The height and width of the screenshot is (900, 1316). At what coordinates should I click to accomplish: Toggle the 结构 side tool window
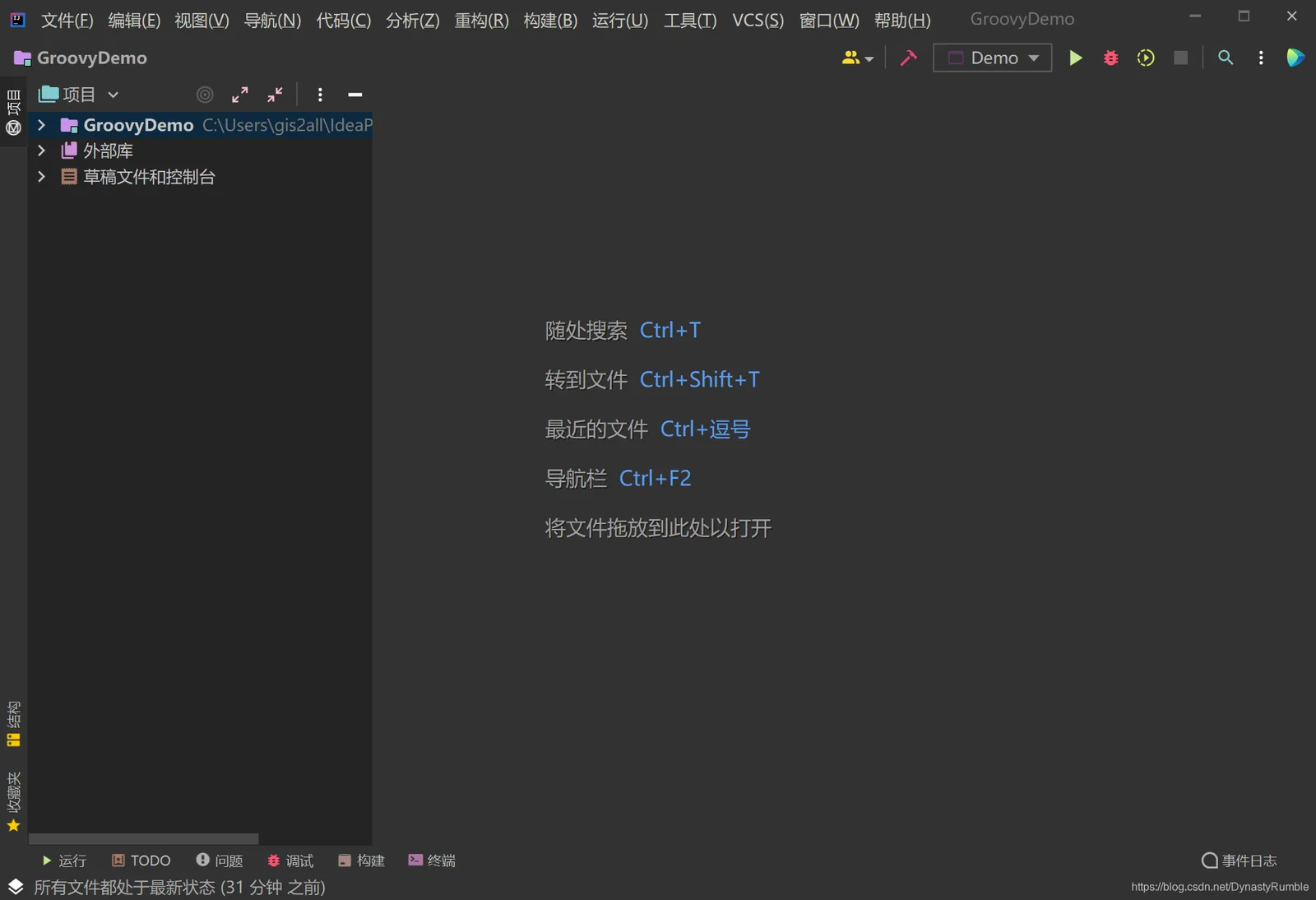pos(13,724)
